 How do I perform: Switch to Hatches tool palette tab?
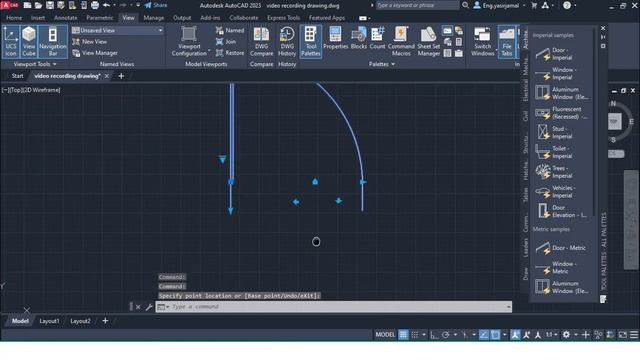525,171
